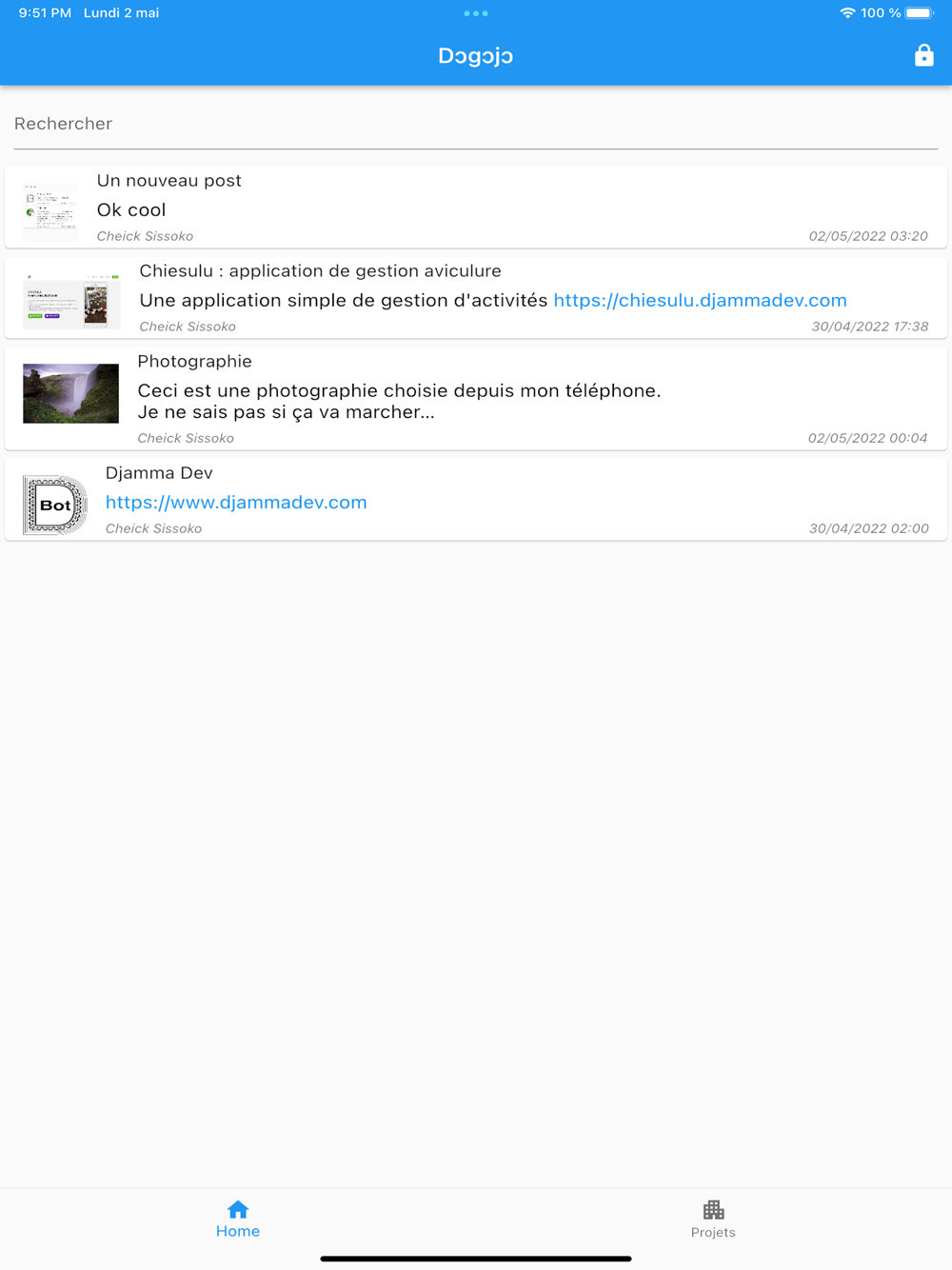Tap the Projets building icon
The height and width of the screenshot is (1270, 952).
click(713, 1209)
